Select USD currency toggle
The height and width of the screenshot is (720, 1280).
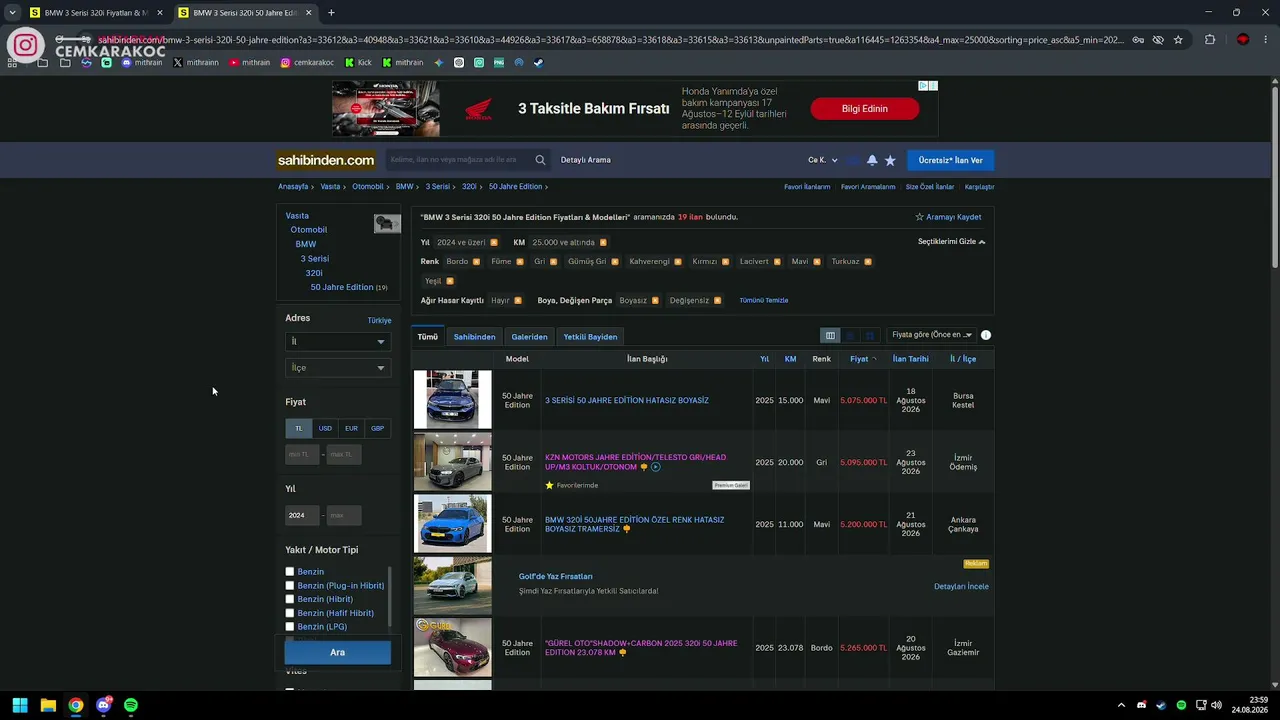(325, 428)
